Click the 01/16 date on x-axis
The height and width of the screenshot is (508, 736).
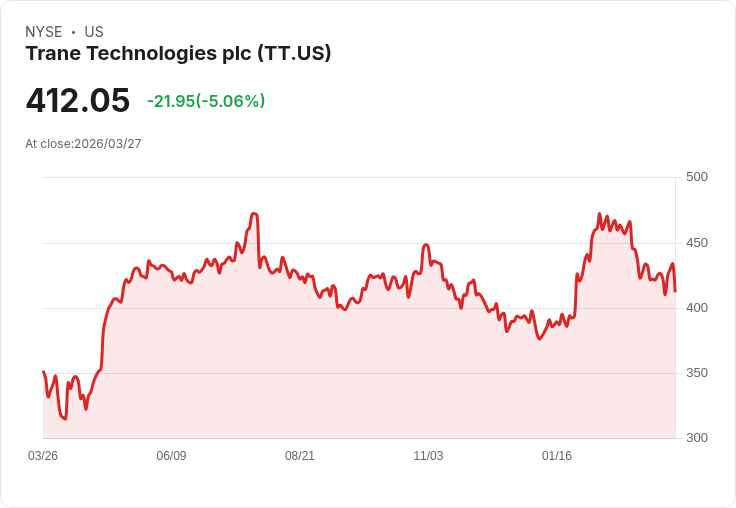click(557, 456)
